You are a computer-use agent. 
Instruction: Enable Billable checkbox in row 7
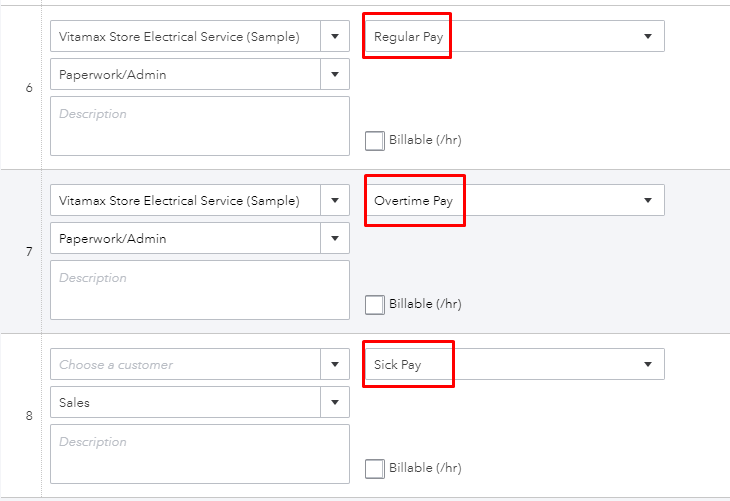pos(375,305)
